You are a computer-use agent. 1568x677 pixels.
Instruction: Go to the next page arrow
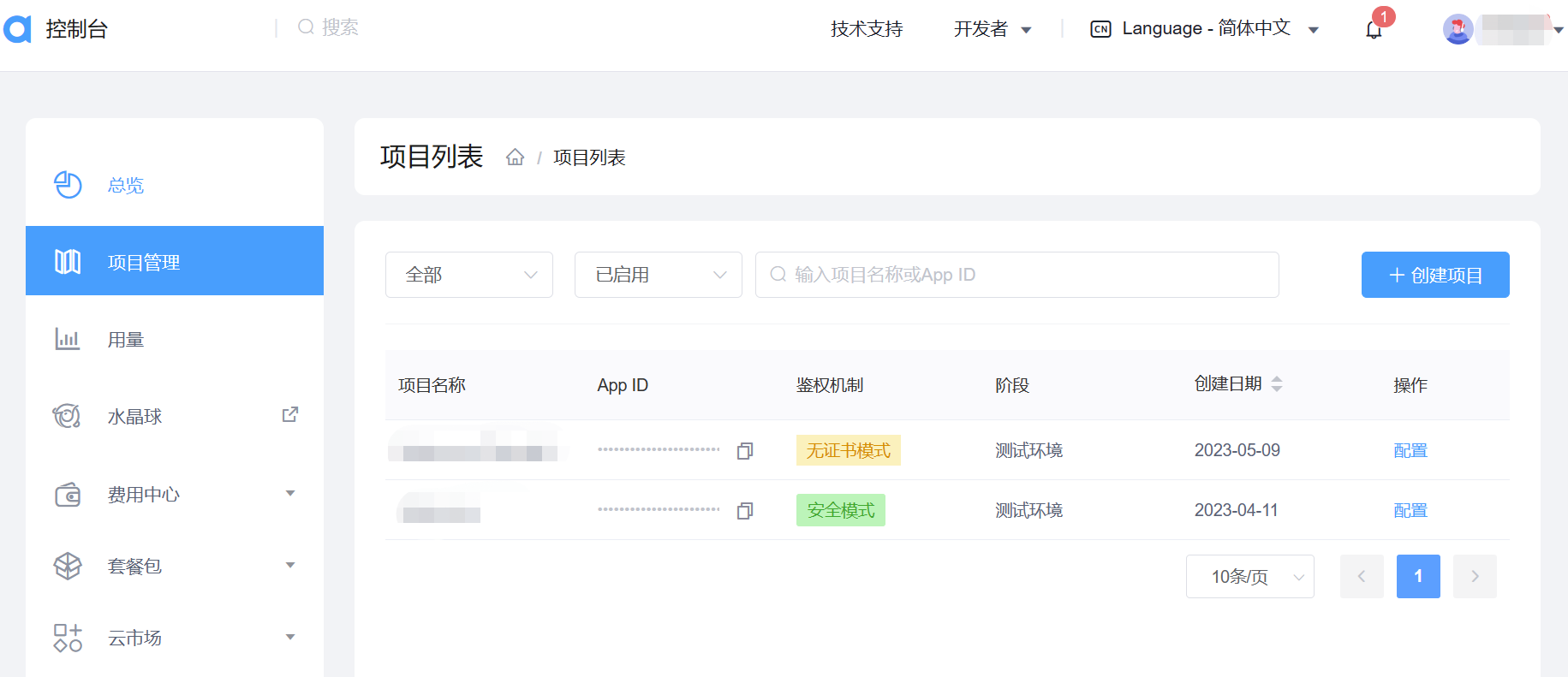(1475, 577)
